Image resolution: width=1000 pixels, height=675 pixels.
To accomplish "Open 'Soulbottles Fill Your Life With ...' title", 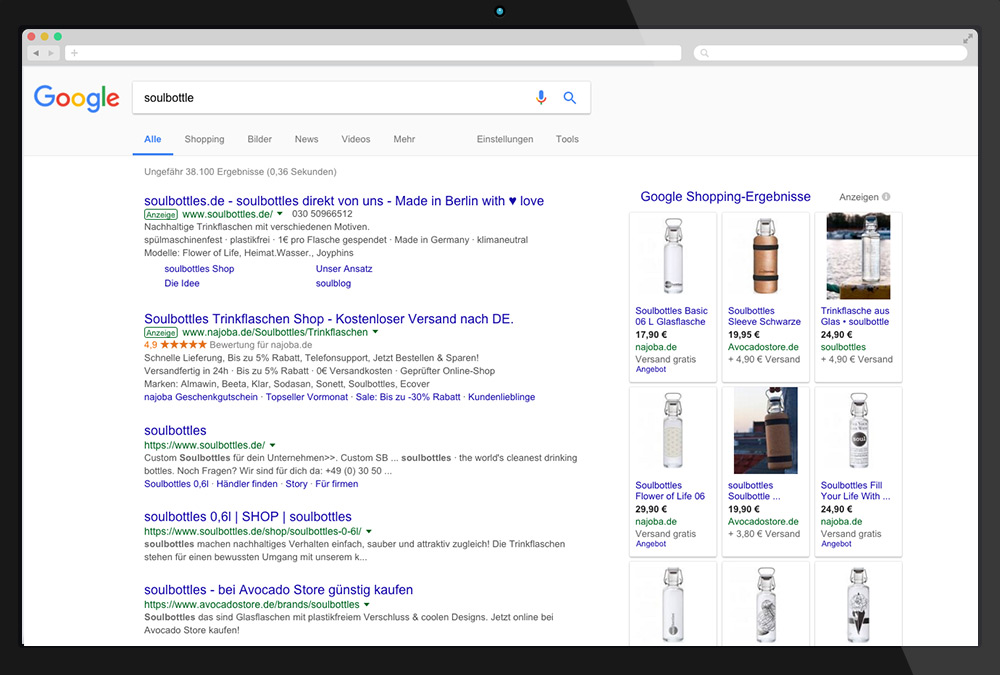I will point(855,491).
